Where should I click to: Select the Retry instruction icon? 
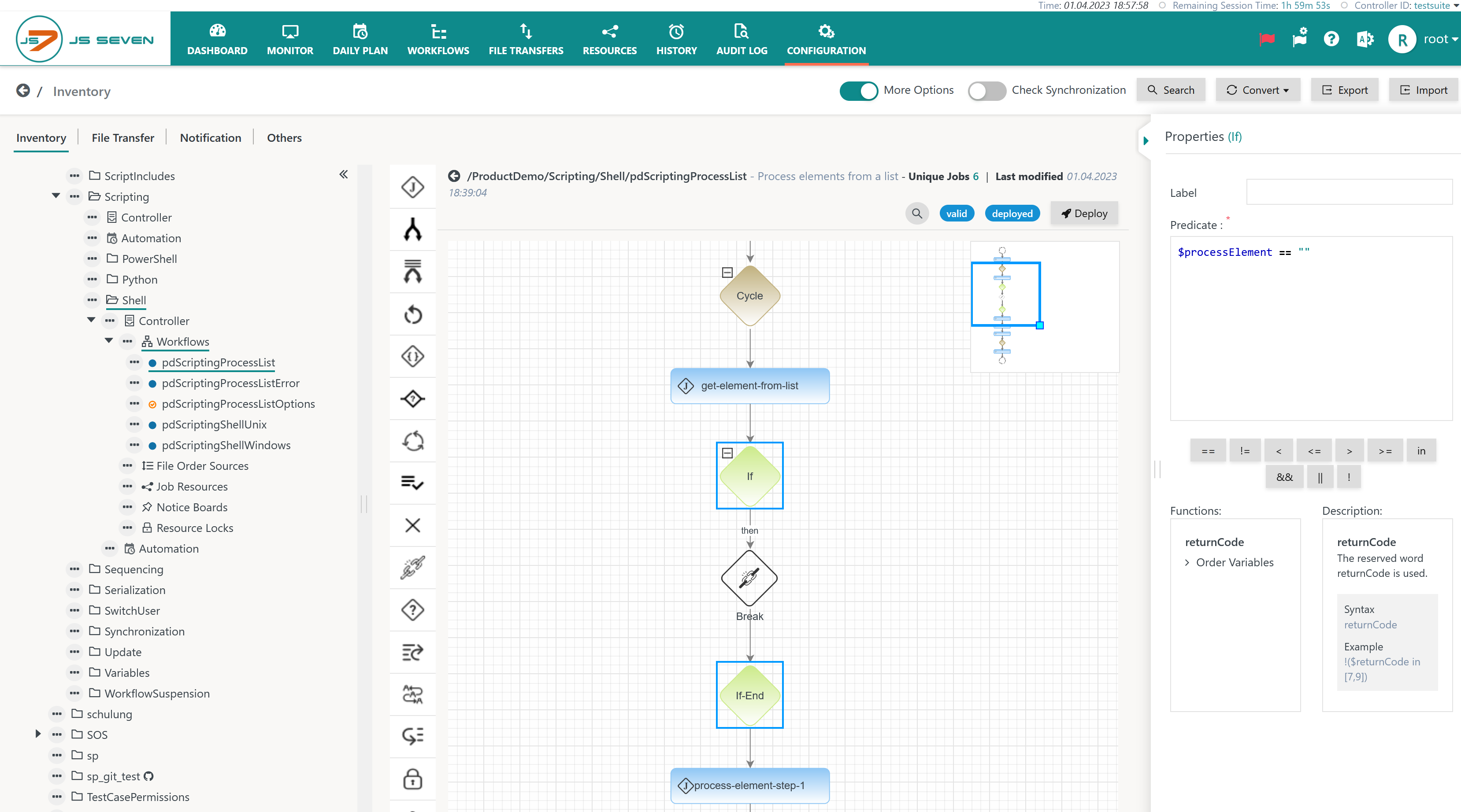pyautogui.click(x=412, y=314)
